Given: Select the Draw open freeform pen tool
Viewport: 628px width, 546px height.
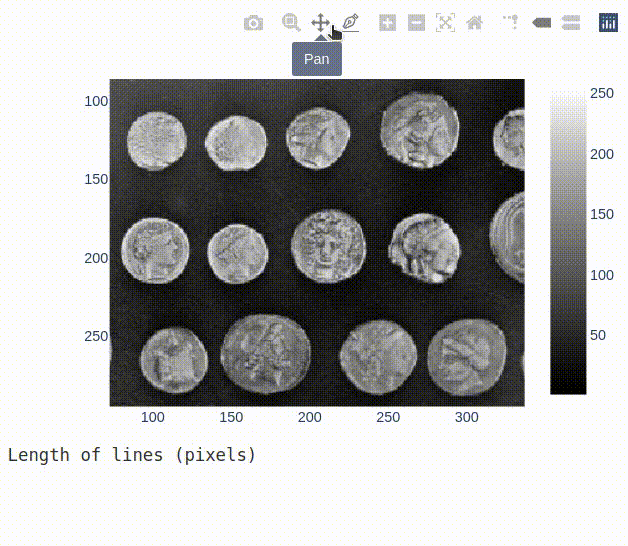Looking at the screenshot, I should (x=350, y=22).
